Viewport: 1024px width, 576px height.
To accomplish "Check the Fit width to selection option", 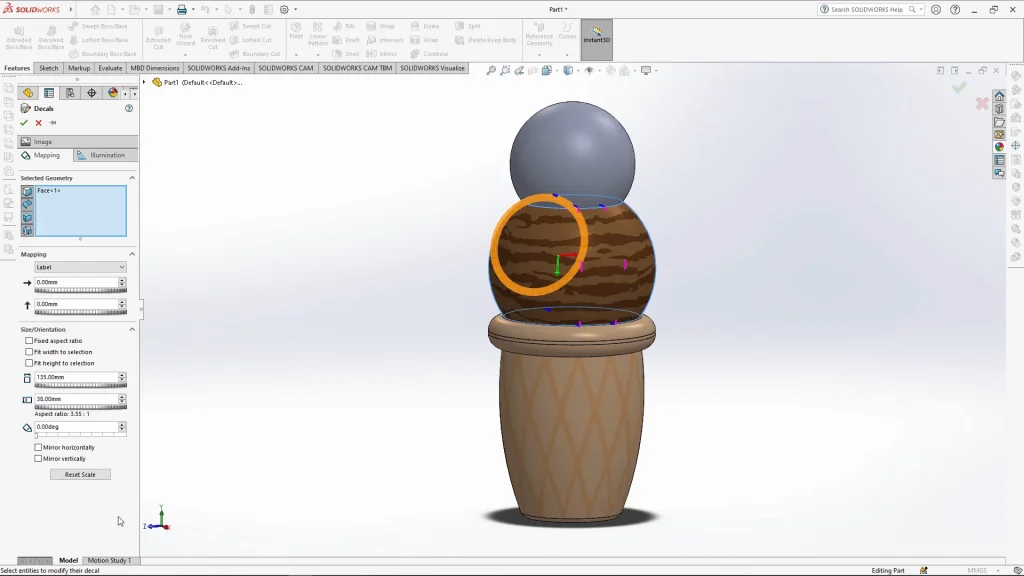I will point(29,352).
